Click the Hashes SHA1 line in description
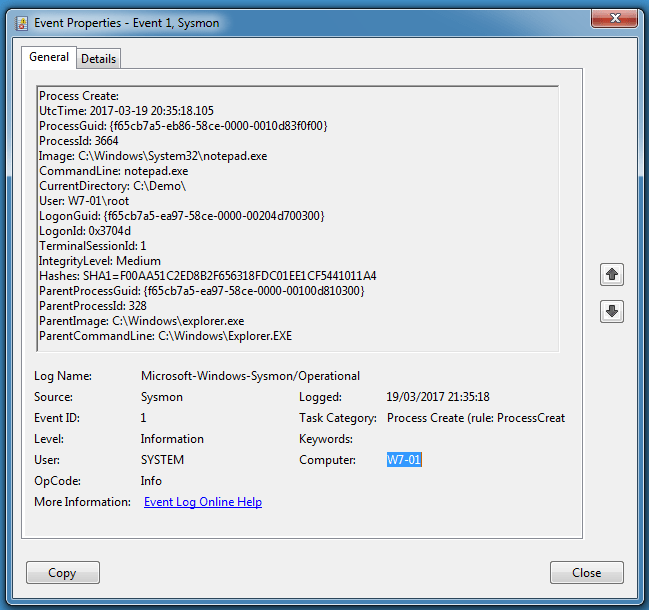 point(207,276)
